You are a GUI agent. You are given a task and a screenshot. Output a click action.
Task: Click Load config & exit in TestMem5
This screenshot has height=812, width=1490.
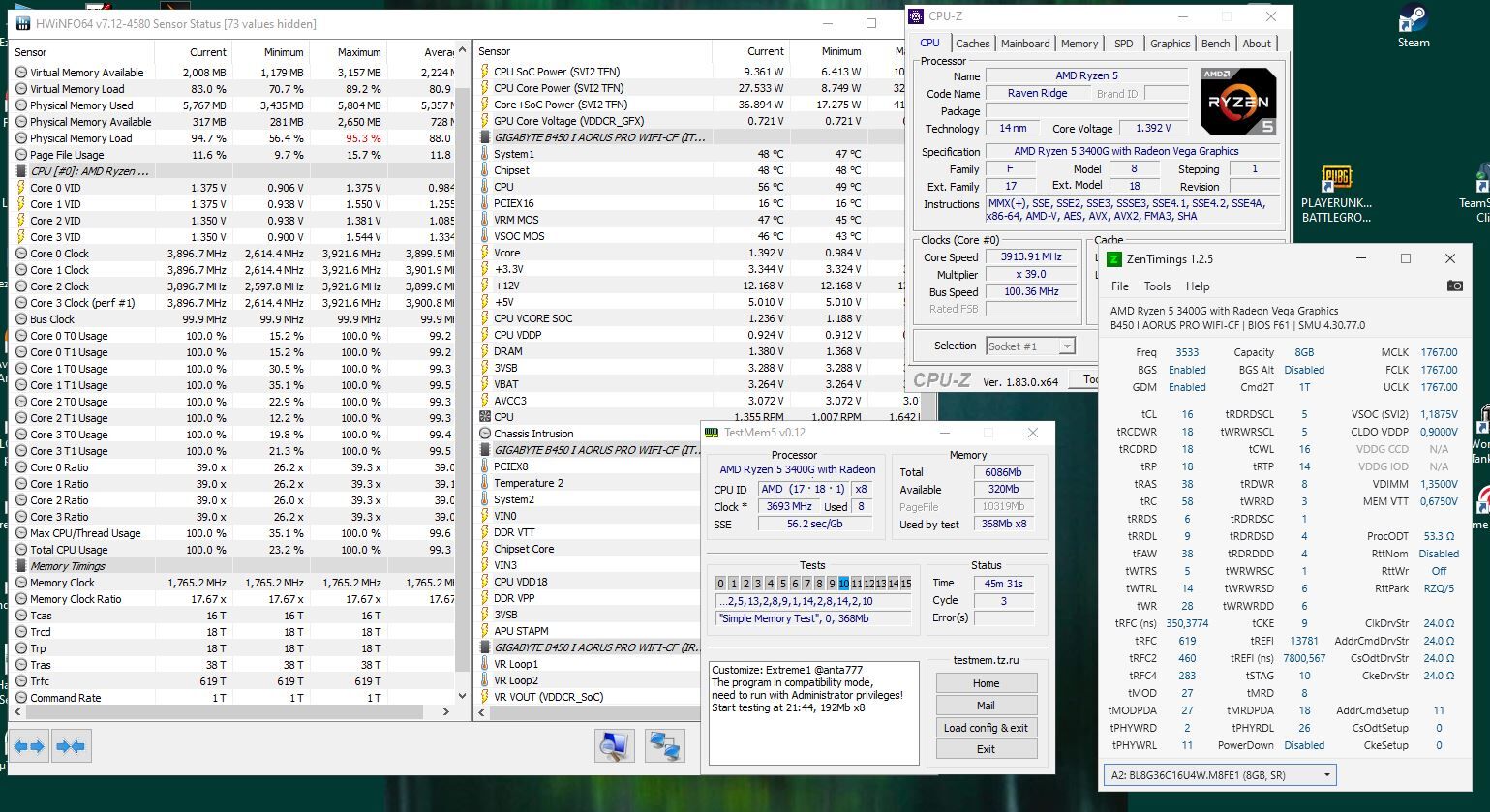[986, 728]
